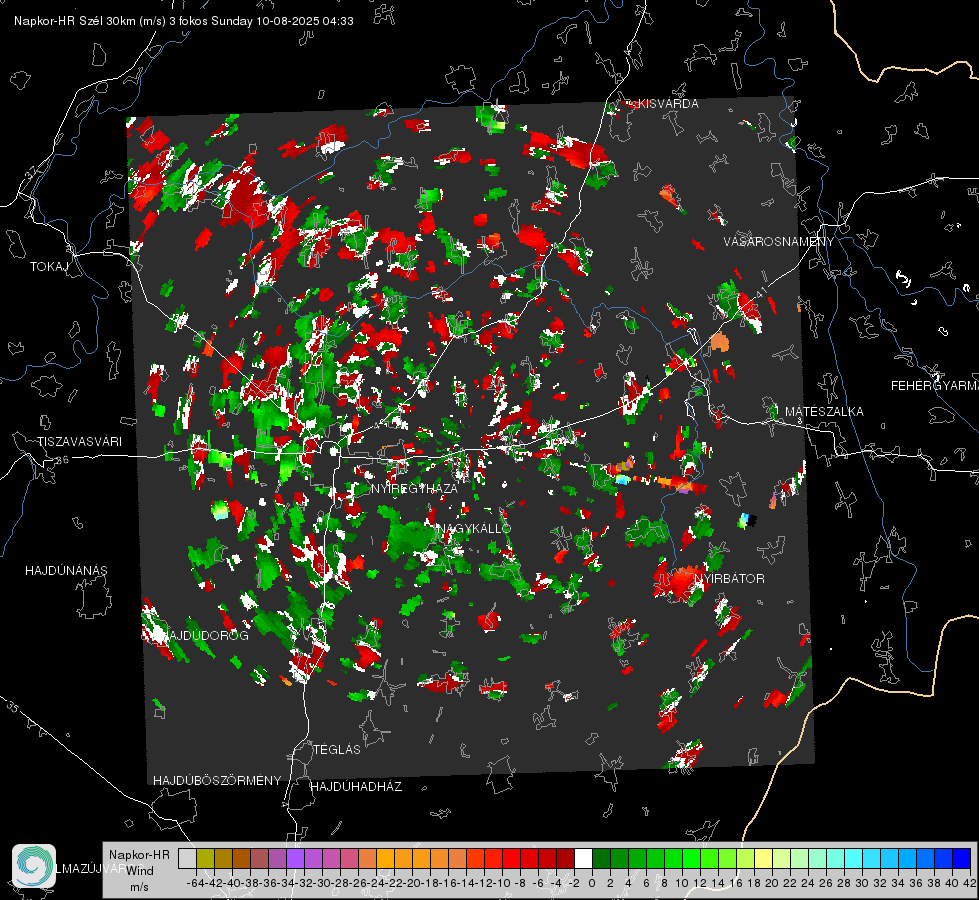Pick the light gray first legend swatch
The image size is (979, 900).
point(187,859)
